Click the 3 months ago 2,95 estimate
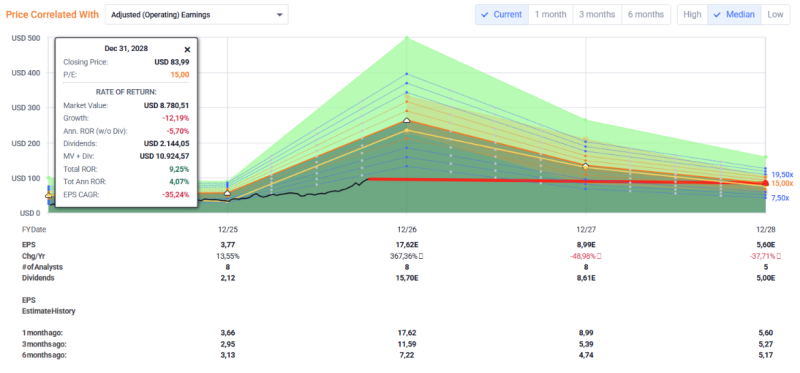 click(x=228, y=344)
